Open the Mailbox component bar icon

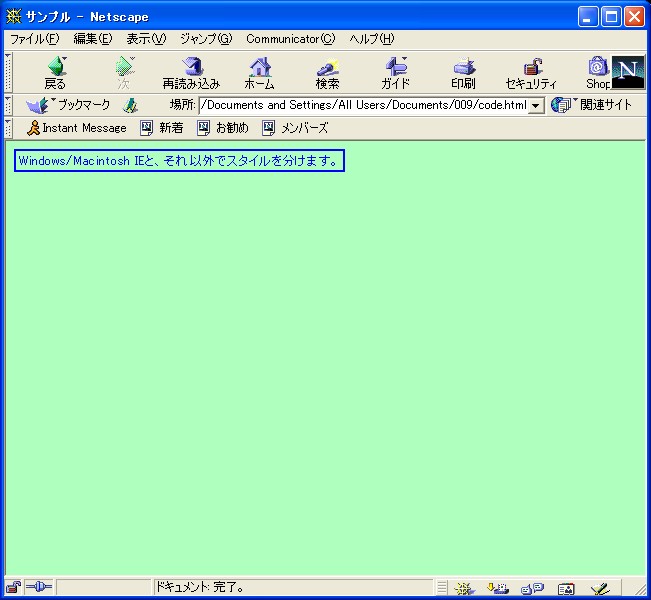point(498,588)
